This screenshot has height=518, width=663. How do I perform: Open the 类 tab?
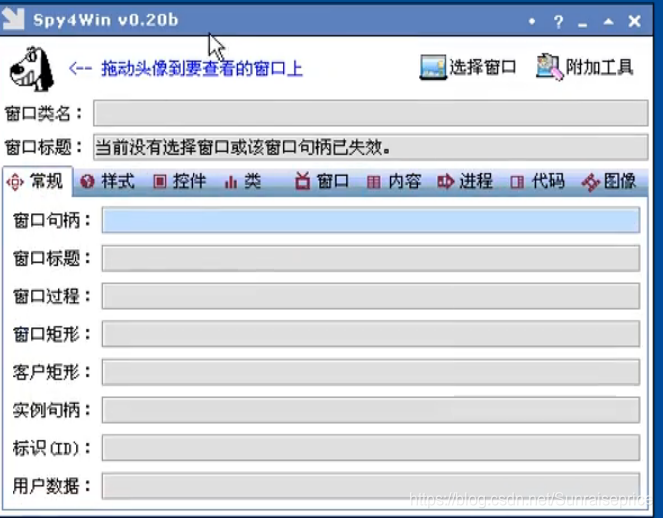coord(243,182)
